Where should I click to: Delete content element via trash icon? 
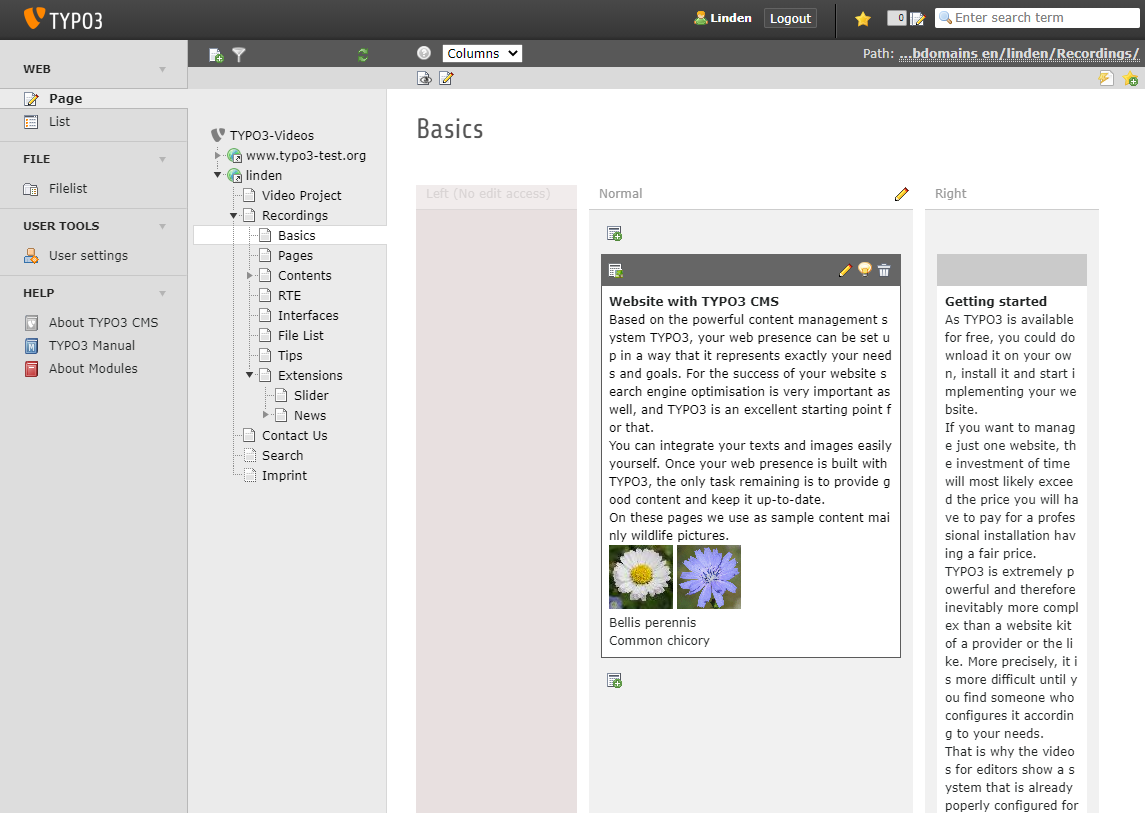884,269
